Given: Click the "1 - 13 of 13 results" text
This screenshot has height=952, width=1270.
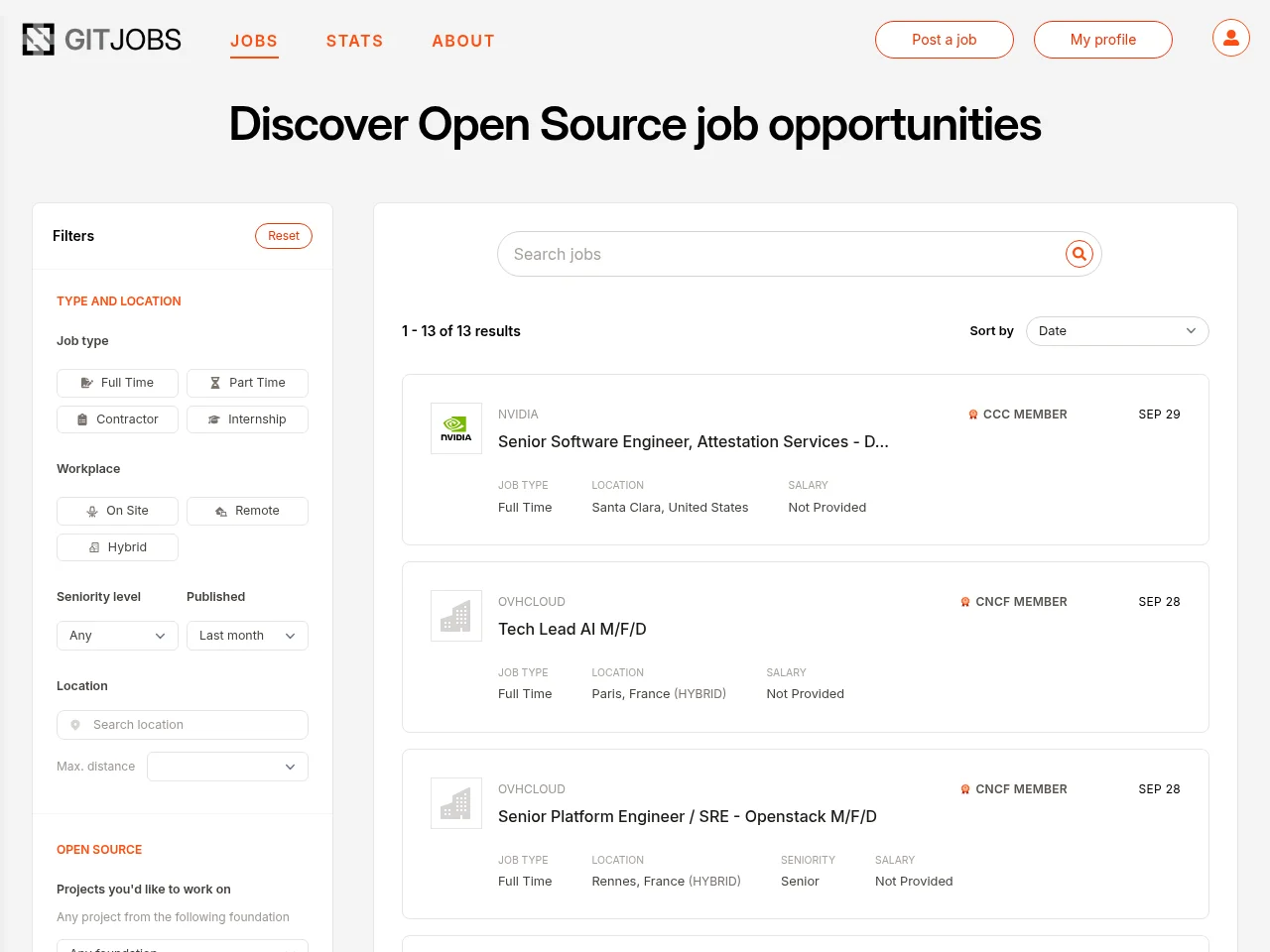Looking at the screenshot, I should pyautogui.click(x=461, y=331).
